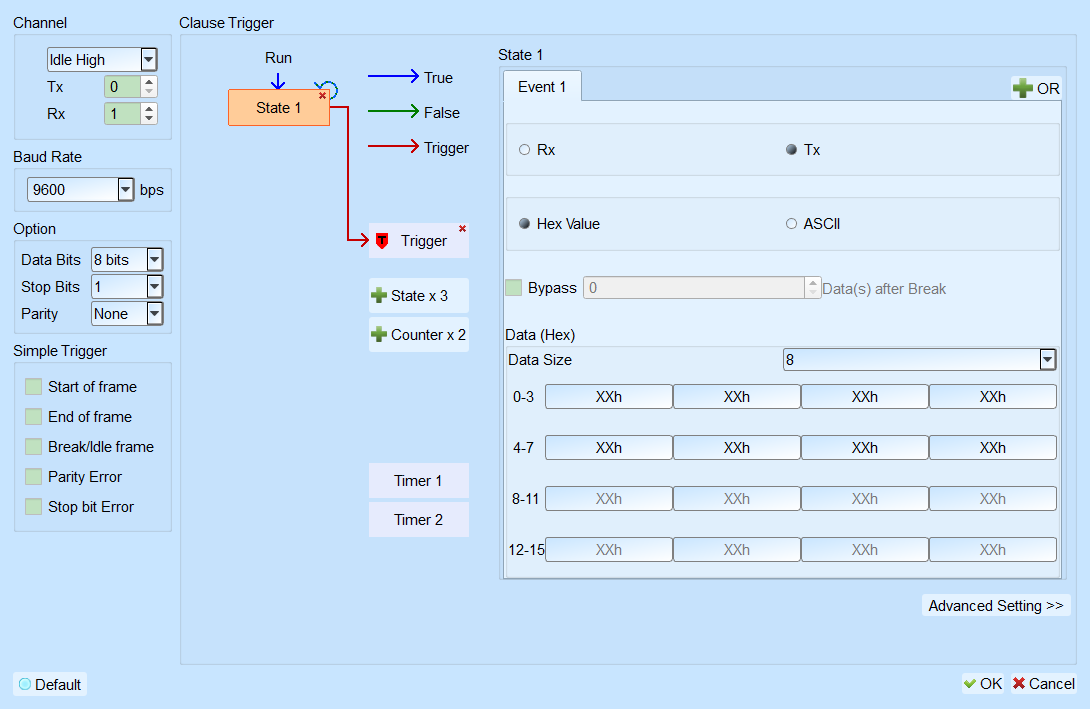The image size is (1090, 709).
Task: Click the Timer 2 button
Action: click(x=418, y=519)
